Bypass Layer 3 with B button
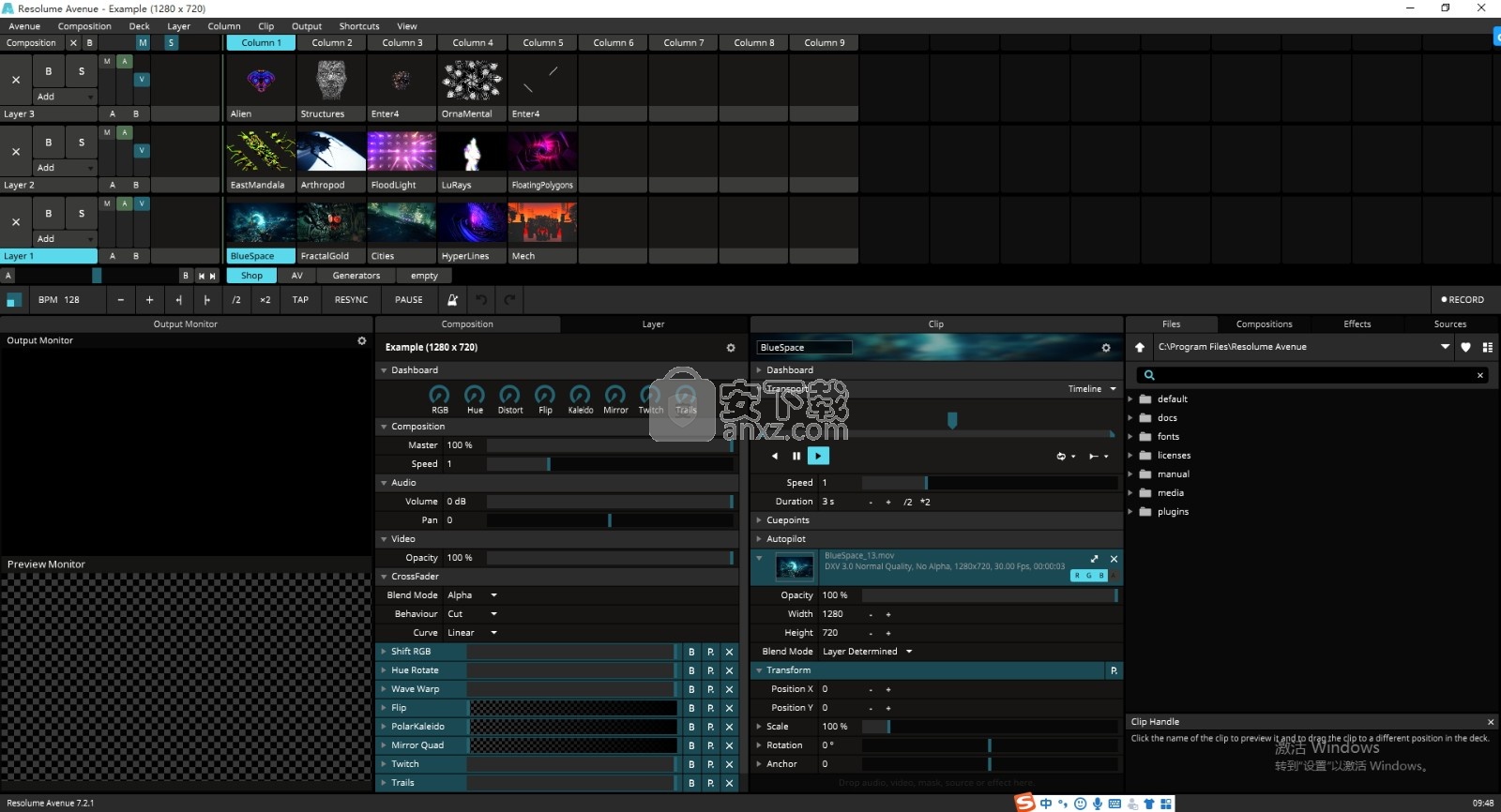The image size is (1501, 812). point(49,71)
